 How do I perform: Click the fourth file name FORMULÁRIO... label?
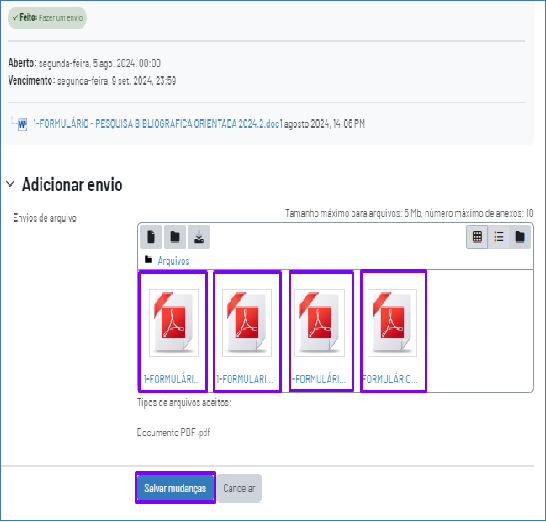coord(390,379)
